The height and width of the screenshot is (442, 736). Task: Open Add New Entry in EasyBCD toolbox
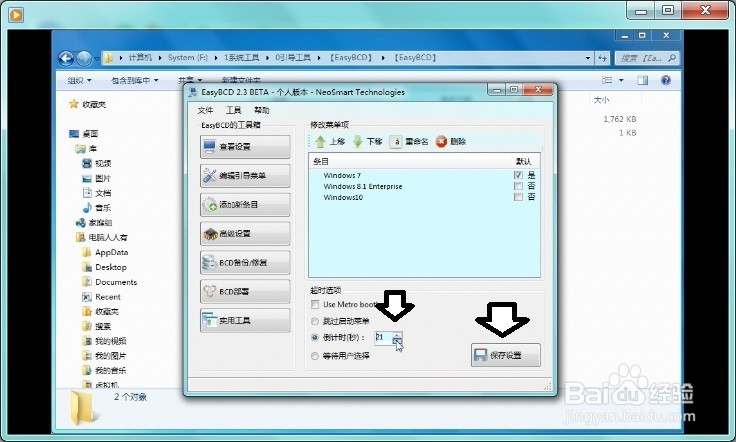click(x=245, y=205)
